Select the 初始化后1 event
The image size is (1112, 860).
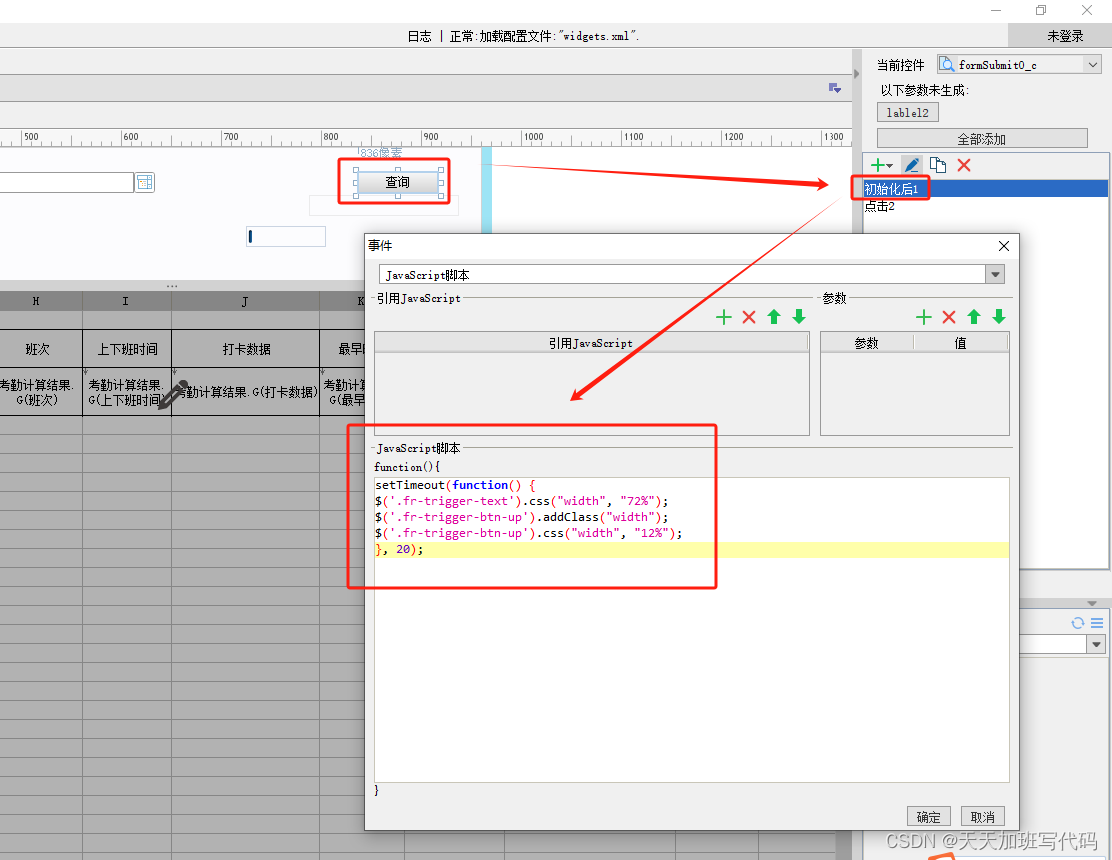[x=985, y=189]
